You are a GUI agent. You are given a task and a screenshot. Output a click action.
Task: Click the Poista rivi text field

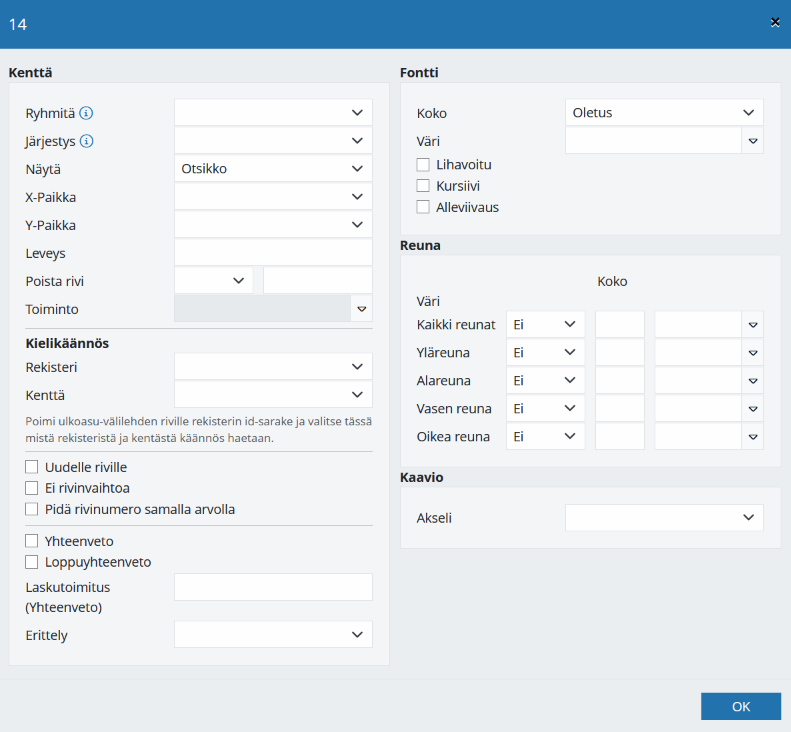click(318, 280)
